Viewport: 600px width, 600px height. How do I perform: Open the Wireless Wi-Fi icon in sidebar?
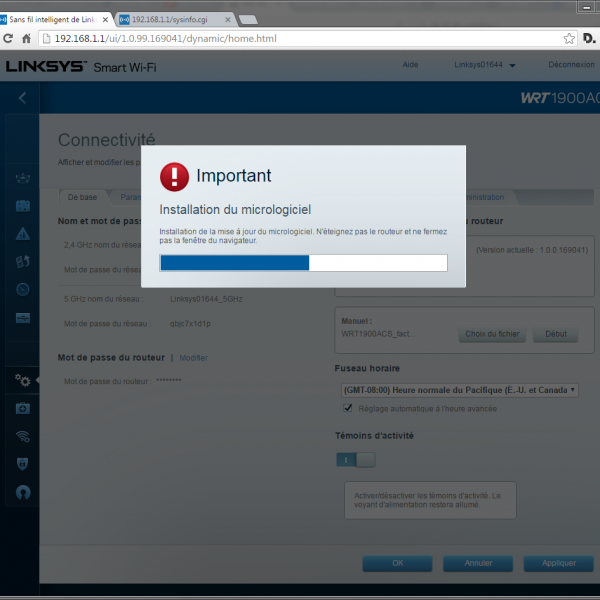click(x=22, y=436)
